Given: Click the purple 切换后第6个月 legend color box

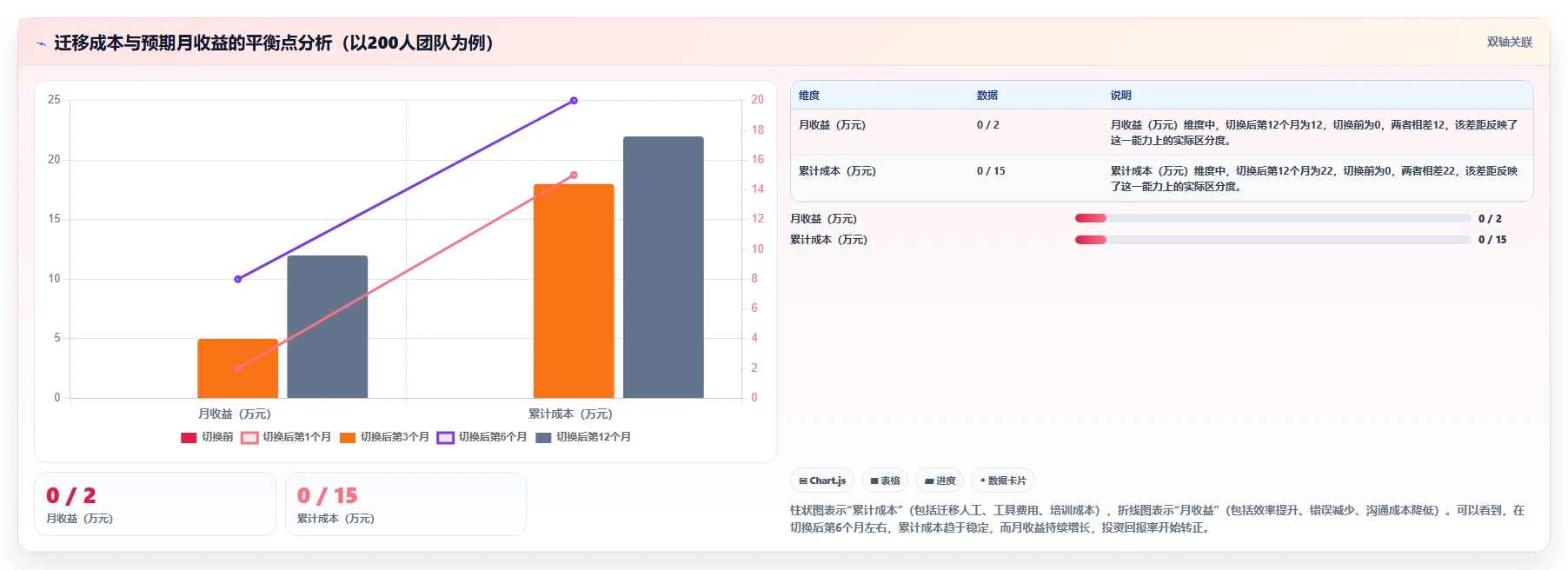Looking at the screenshot, I should pos(445,437).
